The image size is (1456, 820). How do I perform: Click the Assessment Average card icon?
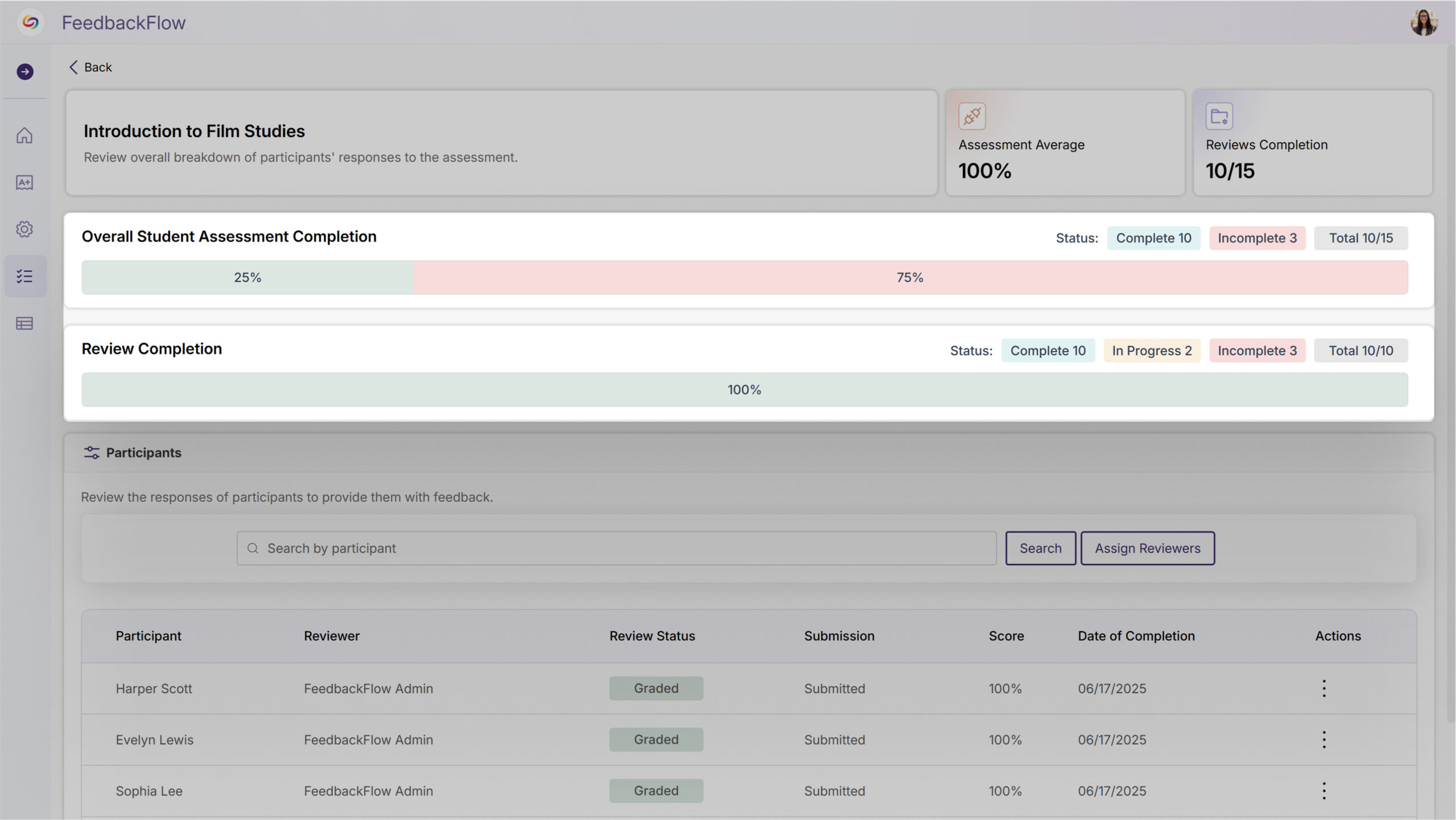[x=971, y=116]
